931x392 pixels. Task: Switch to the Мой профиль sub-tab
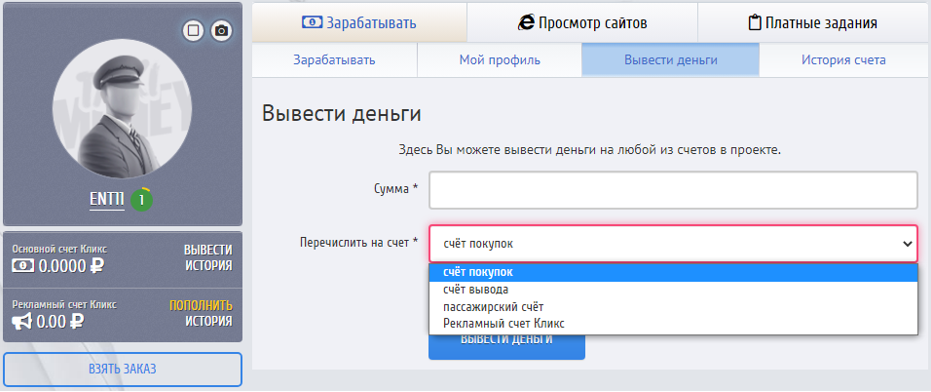click(x=499, y=60)
